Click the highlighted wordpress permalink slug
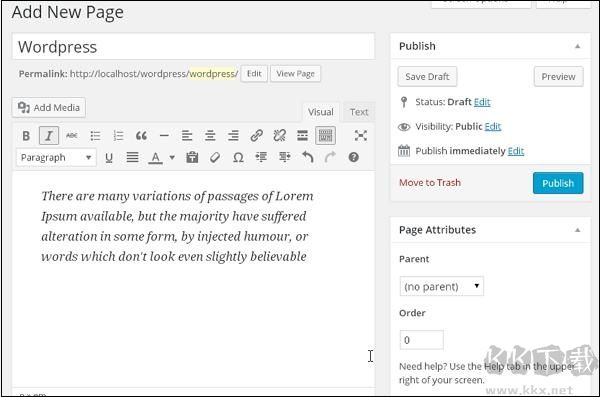Viewport: 600px width, 397px height. [212, 74]
